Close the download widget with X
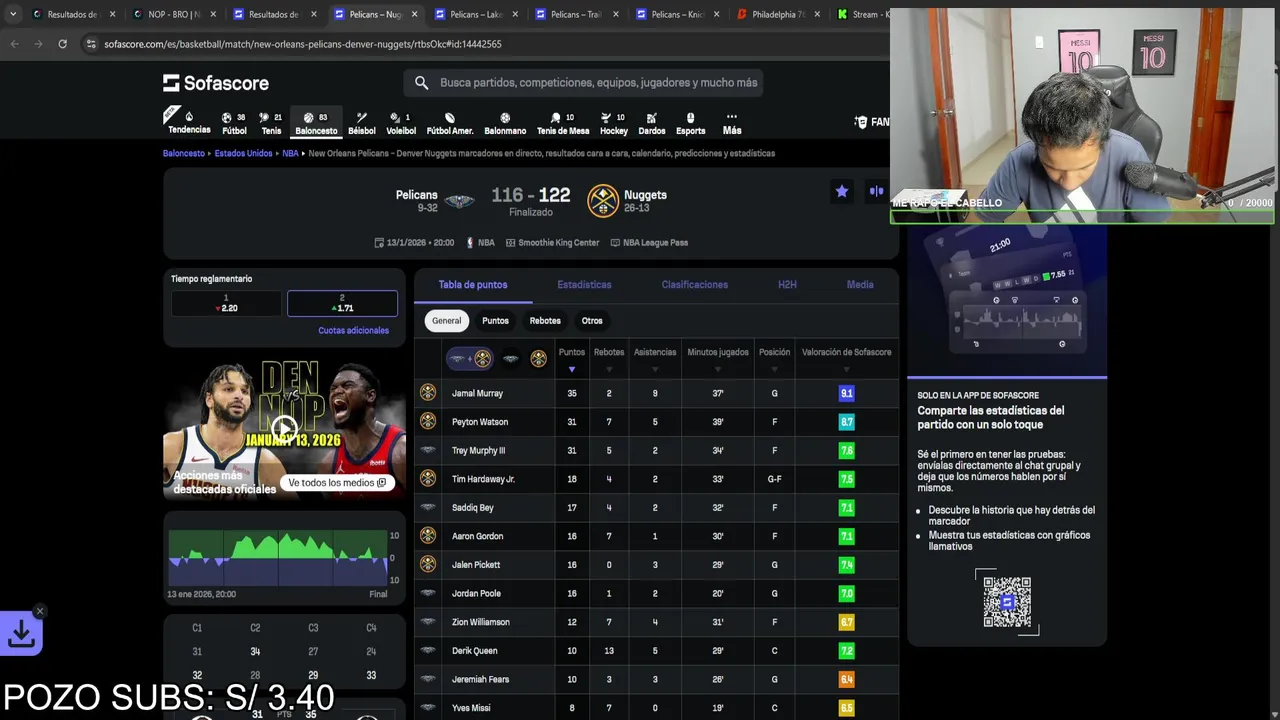1280x720 pixels. [x=40, y=611]
